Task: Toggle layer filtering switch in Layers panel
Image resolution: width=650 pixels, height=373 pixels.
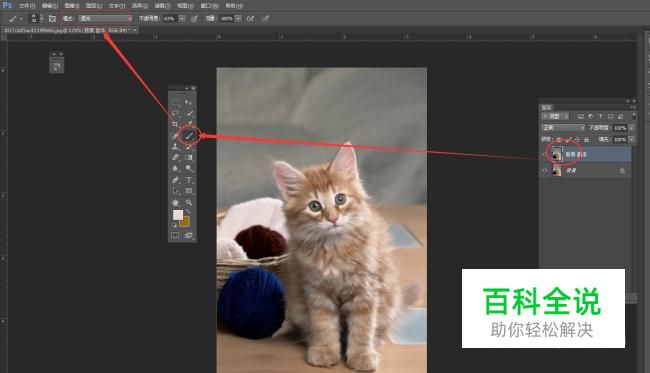Action: pos(633,116)
